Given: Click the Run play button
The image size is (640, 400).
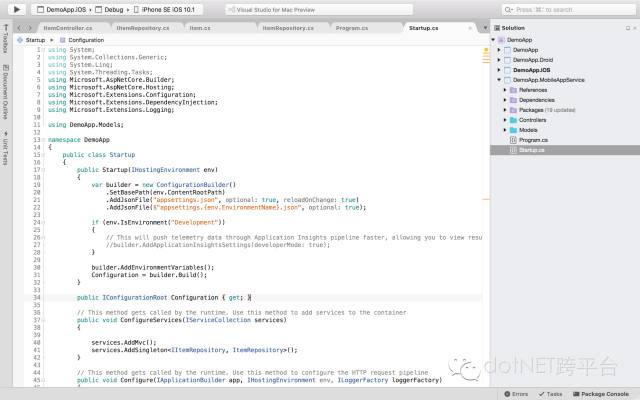Looking at the screenshot, I should pyautogui.click(x=17, y=9).
